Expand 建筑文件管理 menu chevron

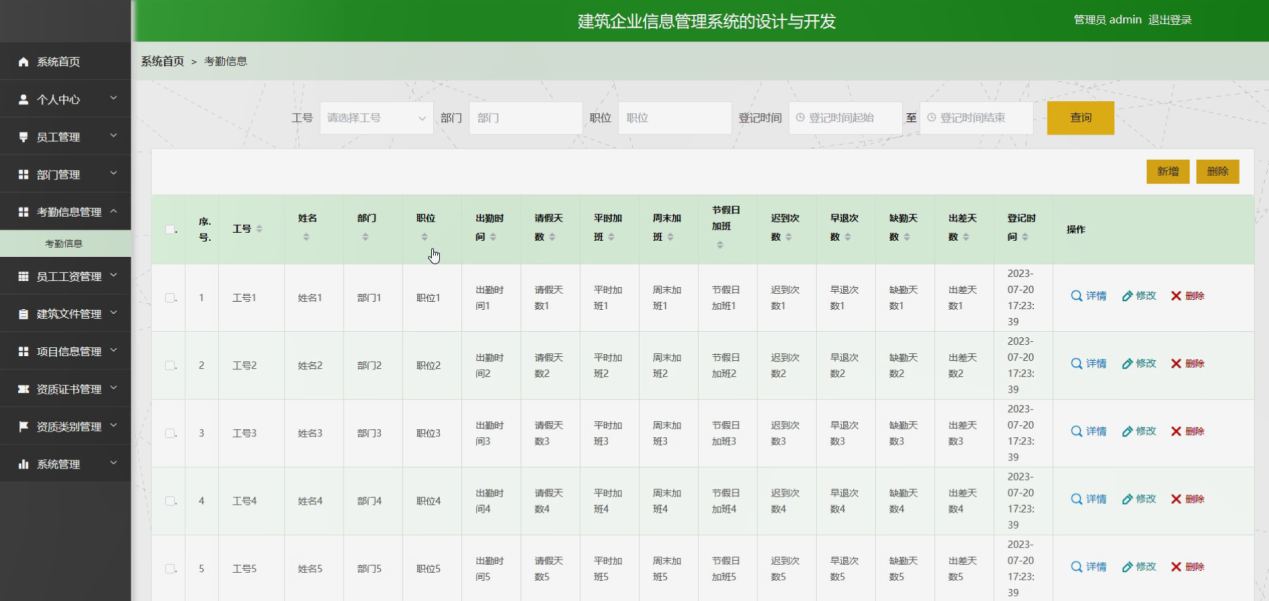pyautogui.click(x=114, y=313)
